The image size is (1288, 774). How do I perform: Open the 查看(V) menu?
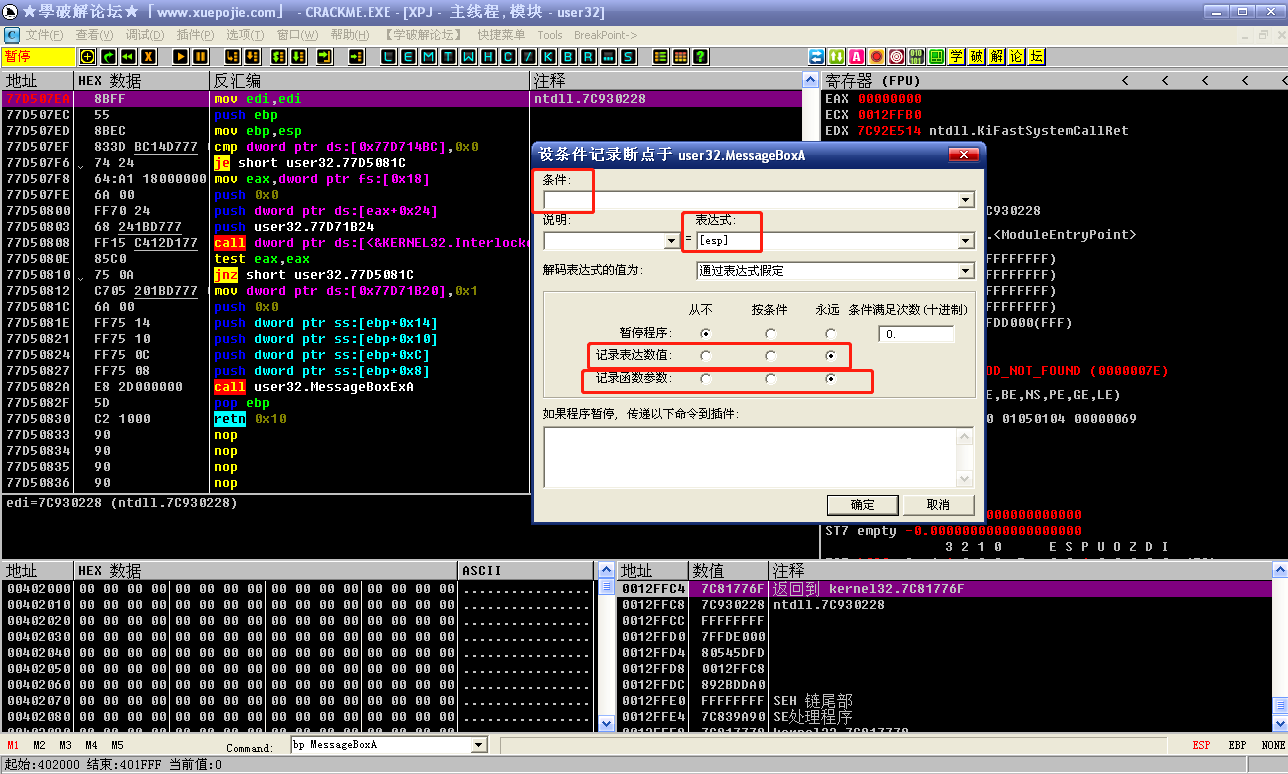coord(94,35)
